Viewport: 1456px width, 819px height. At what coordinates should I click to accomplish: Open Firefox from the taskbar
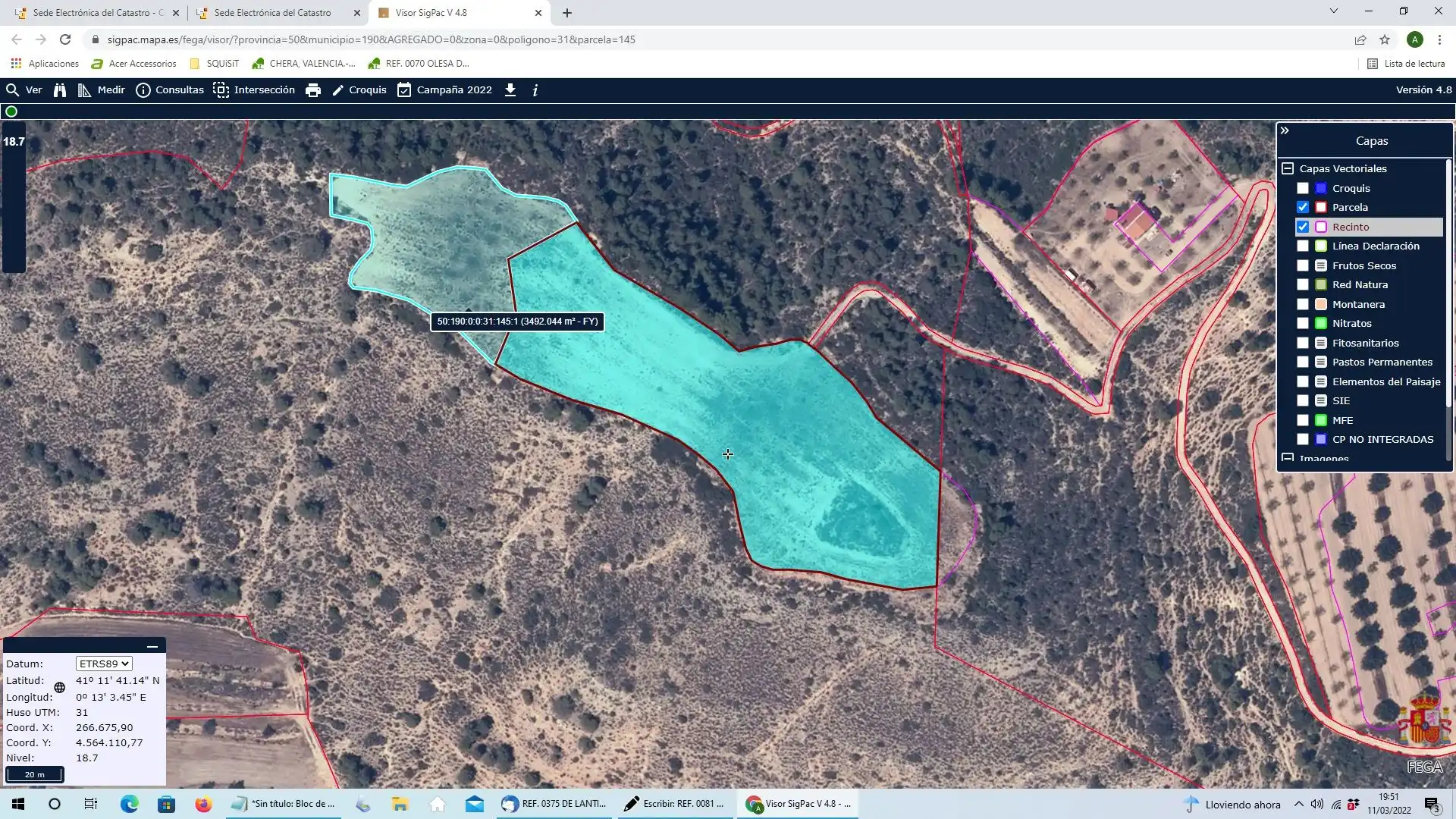coord(203,804)
